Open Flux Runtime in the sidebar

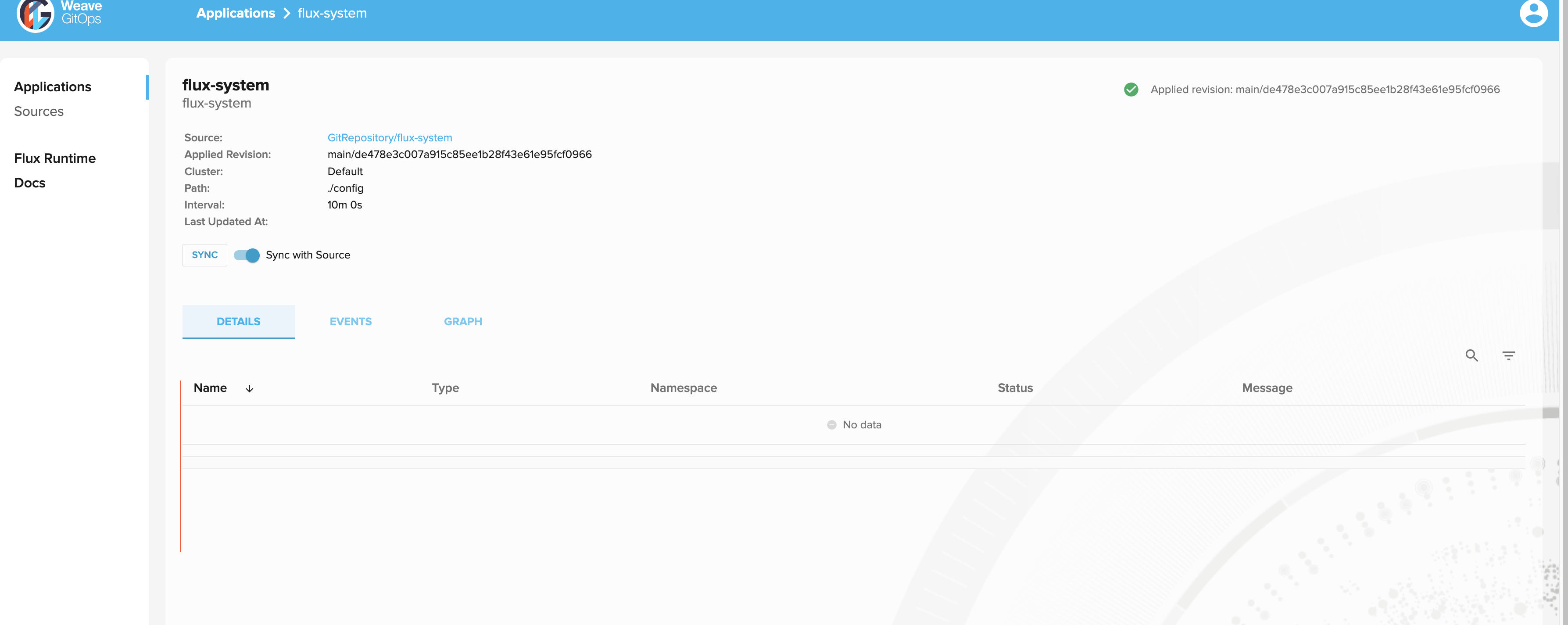coord(55,158)
